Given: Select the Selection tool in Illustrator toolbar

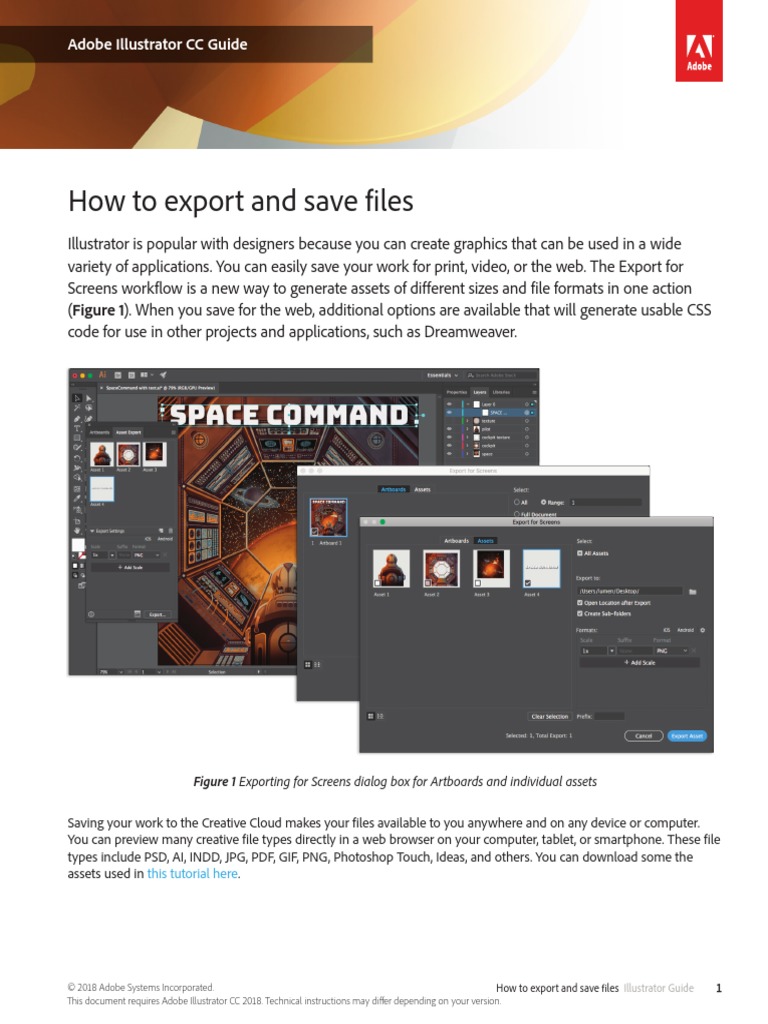Looking at the screenshot, I should (77, 398).
